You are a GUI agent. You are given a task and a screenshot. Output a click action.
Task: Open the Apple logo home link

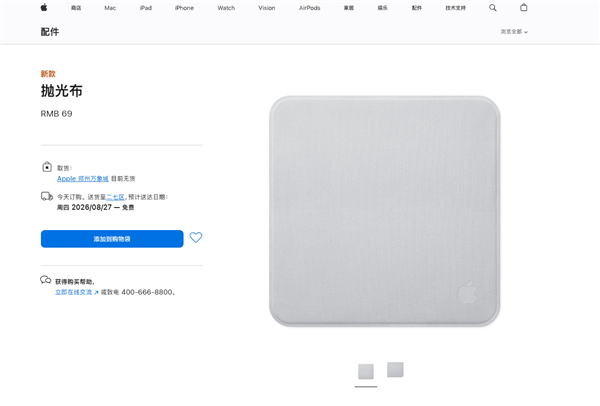[x=44, y=8]
